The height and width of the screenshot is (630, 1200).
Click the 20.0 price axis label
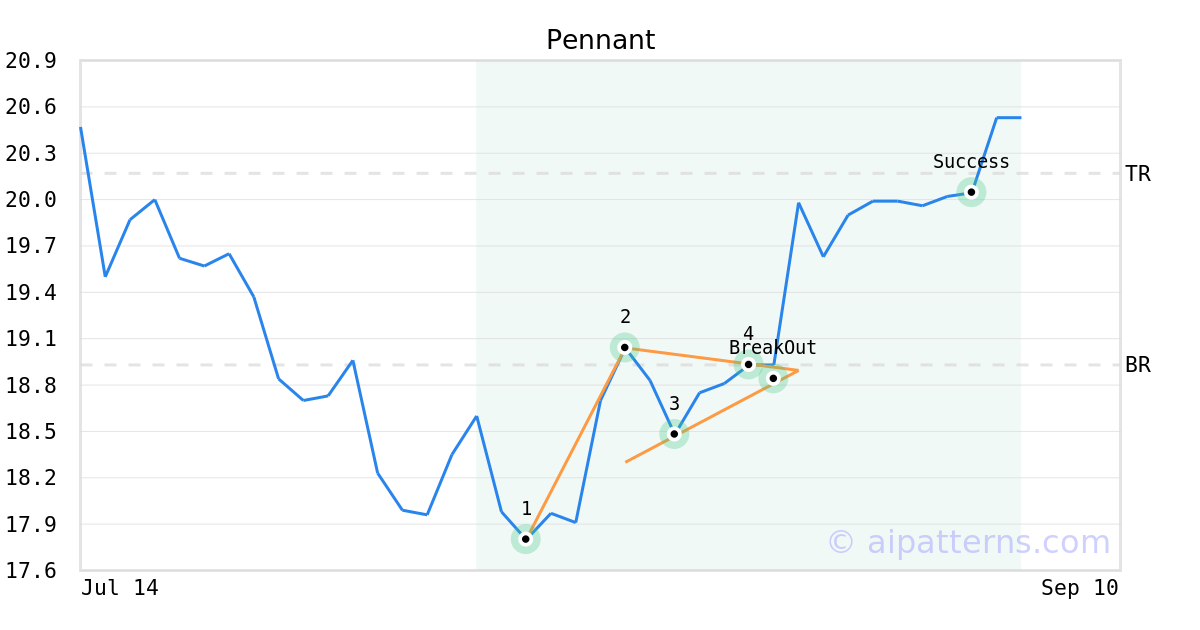click(30, 200)
